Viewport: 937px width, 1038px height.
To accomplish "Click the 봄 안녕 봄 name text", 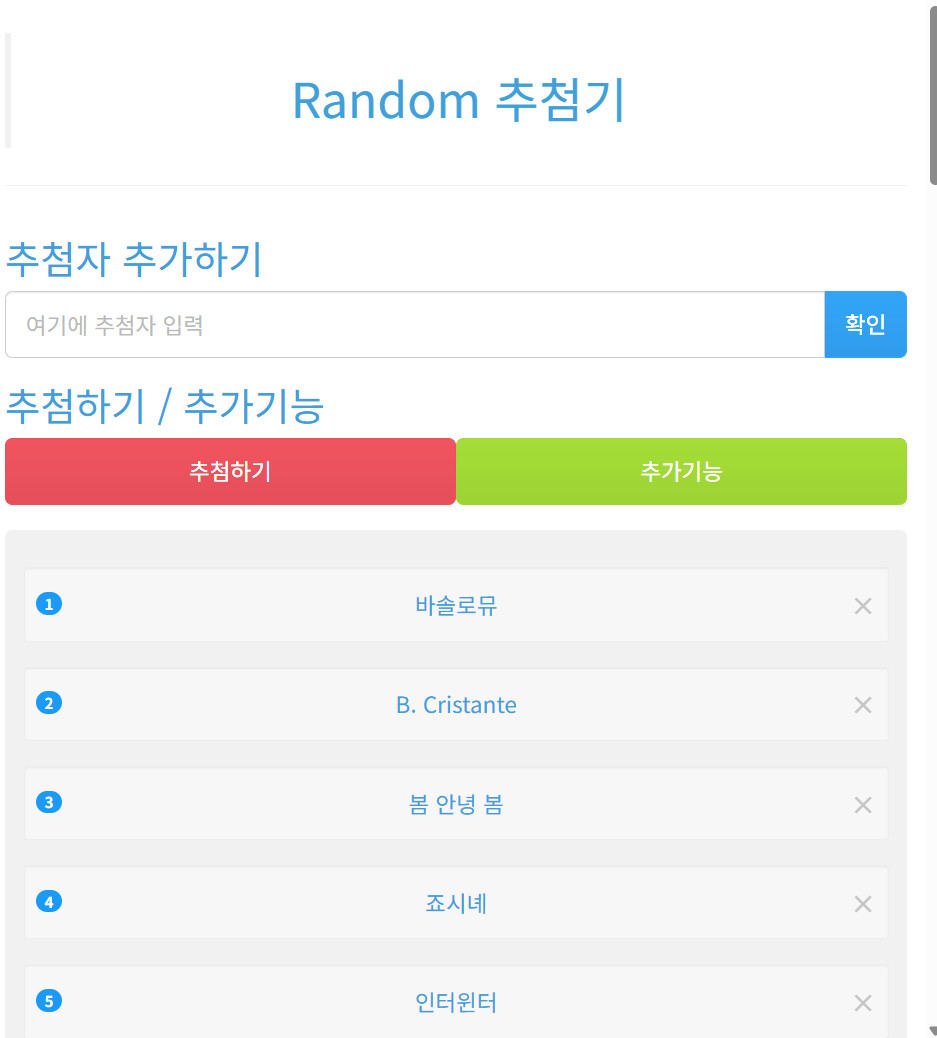I will tap(456, 805).
